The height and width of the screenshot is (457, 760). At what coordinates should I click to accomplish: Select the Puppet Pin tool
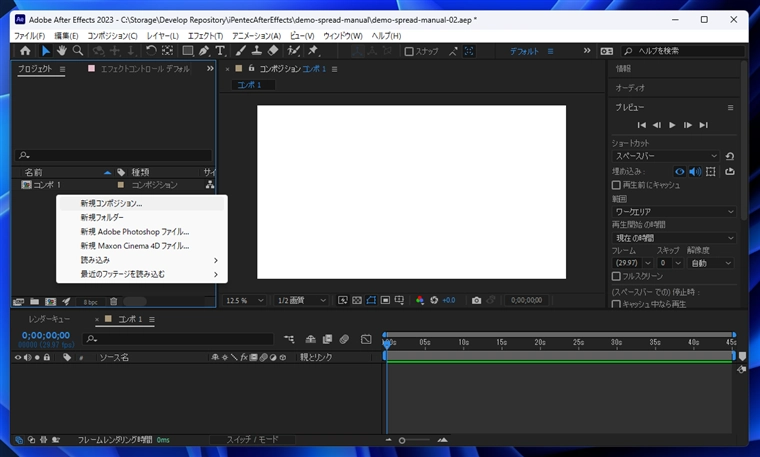[313, 50]
